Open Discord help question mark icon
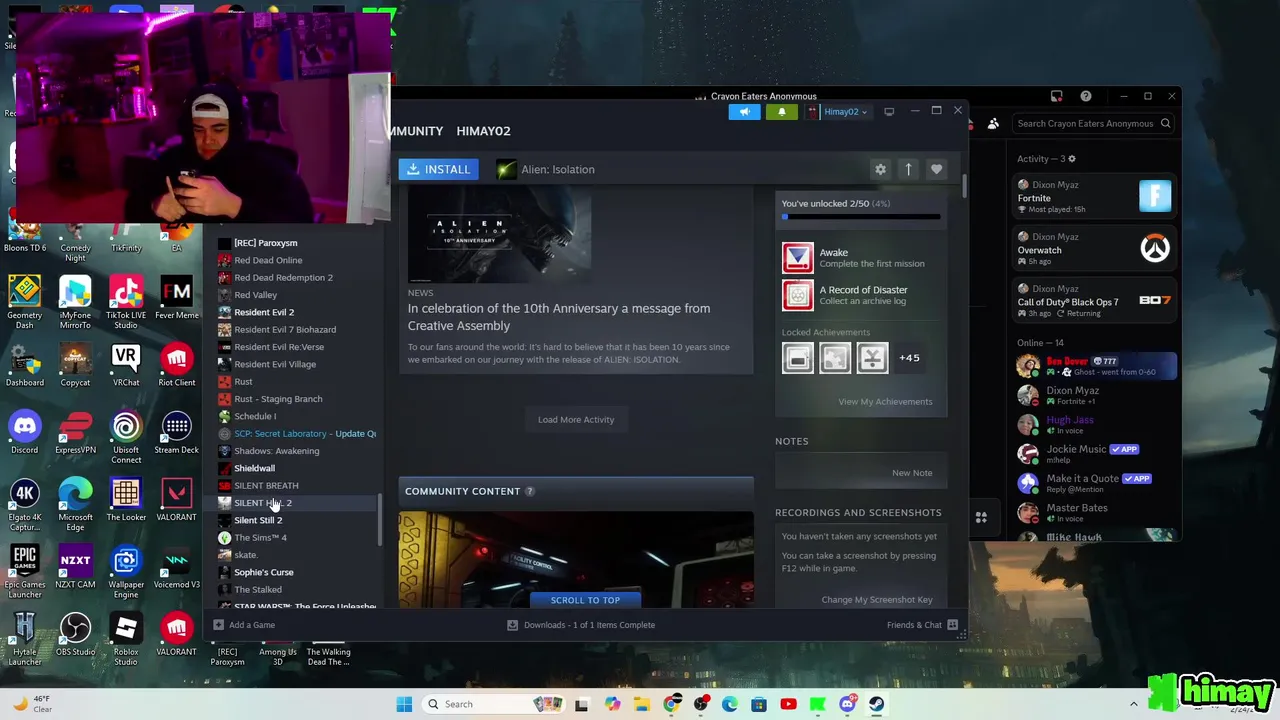1280x720 pixels. [1086, 96]
